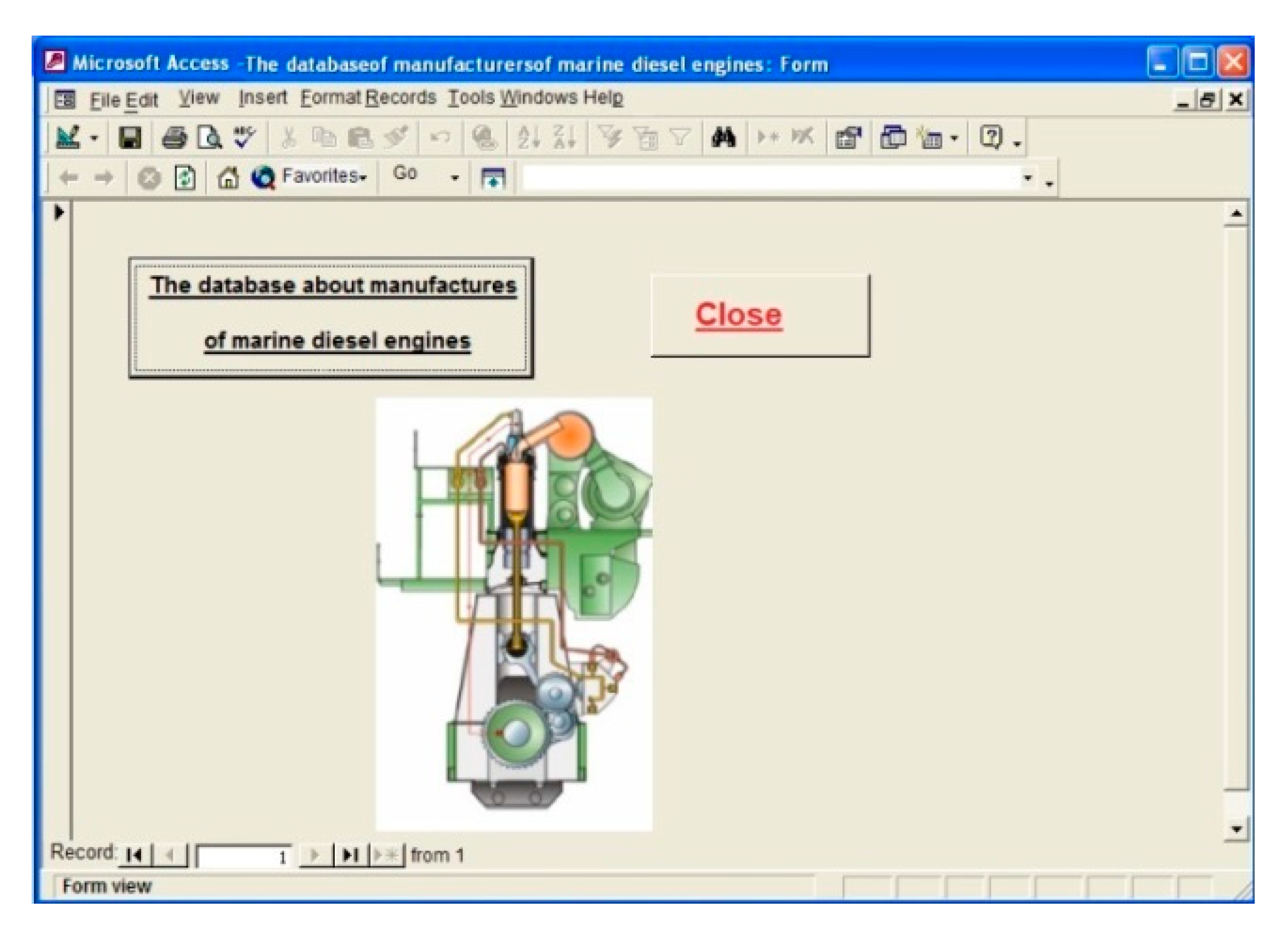Click the Print icon in toolbar
This screenshot has width=1288, height=937.
click(x=174, y=138)
